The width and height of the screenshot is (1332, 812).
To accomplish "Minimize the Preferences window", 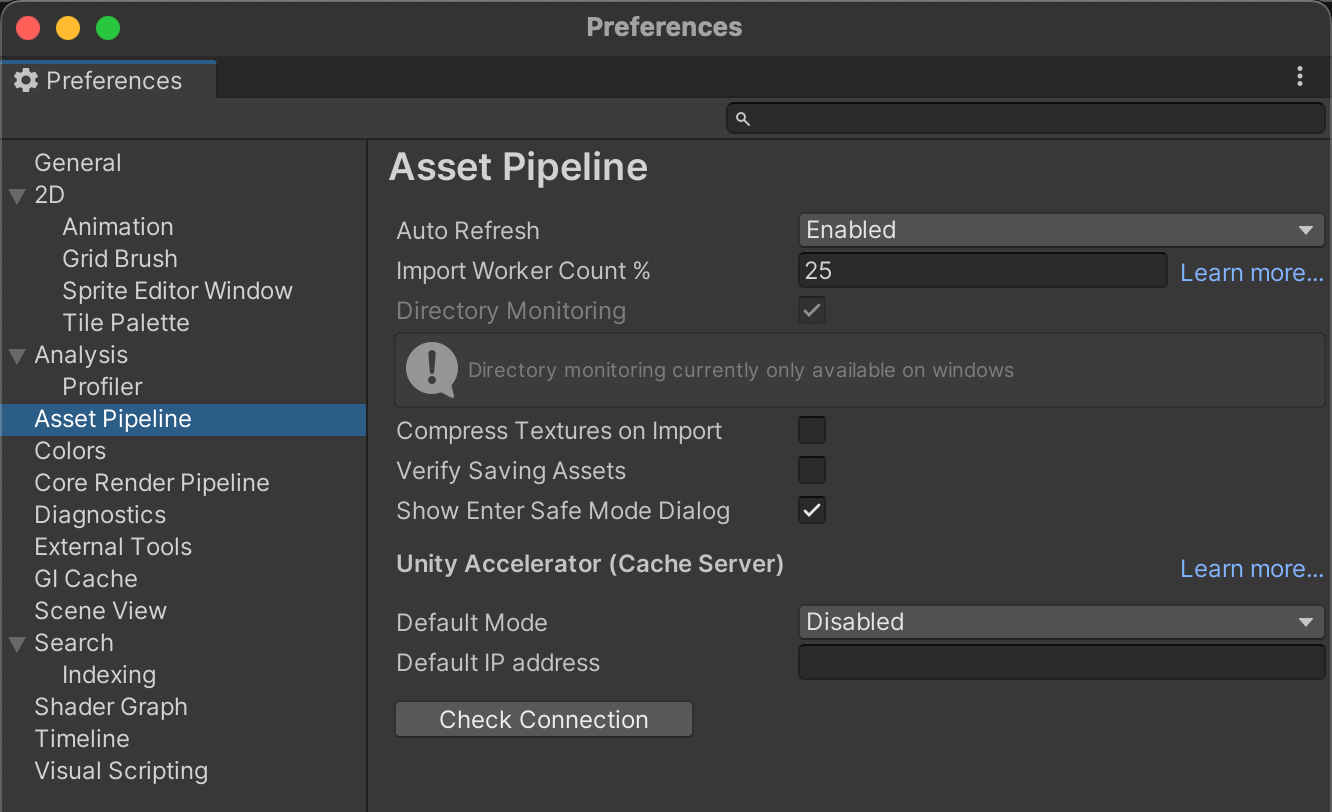I will click(68, 28).
